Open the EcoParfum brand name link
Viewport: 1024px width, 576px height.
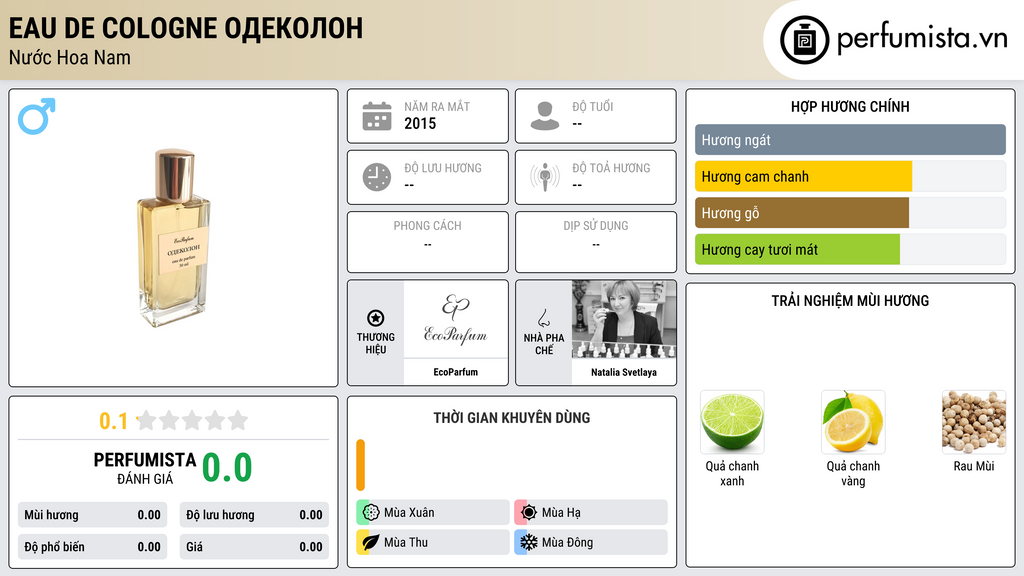tap(455, 372)
